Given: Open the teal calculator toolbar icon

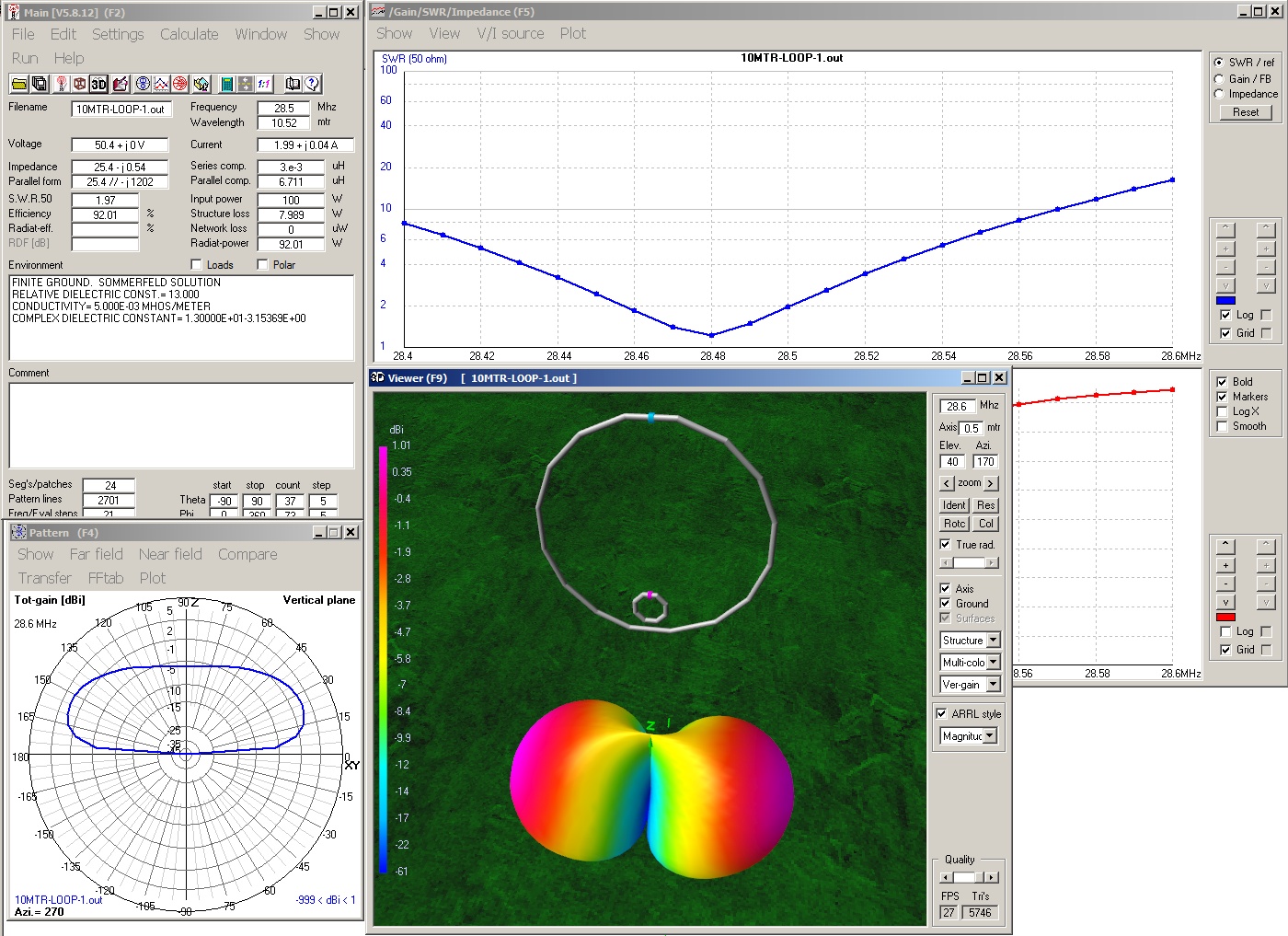Looking at the screenshot, I should pos(226,84).
